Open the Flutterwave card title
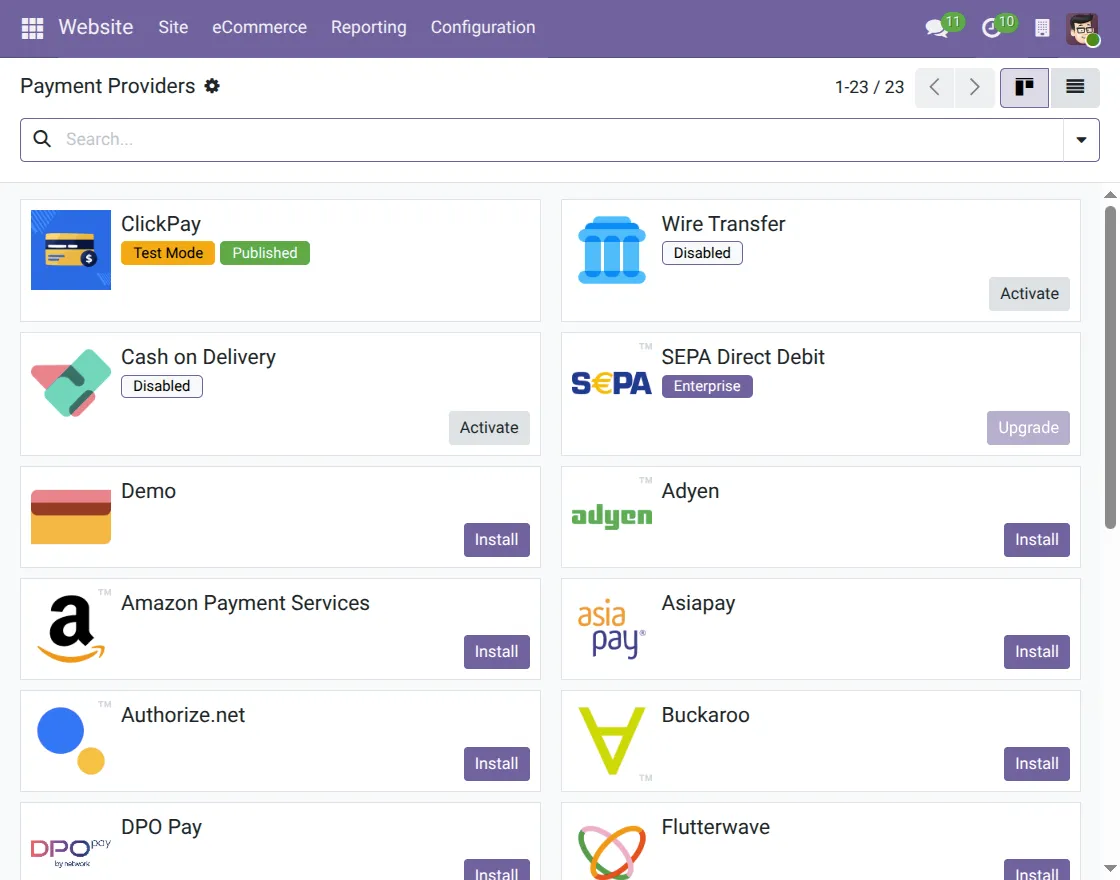 click(715, 826)
